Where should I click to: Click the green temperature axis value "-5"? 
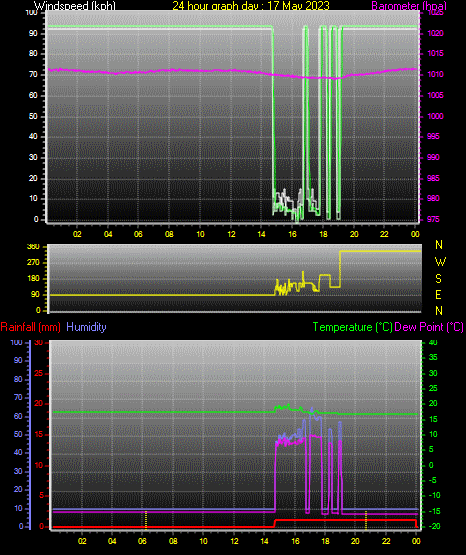pos(432,480)
